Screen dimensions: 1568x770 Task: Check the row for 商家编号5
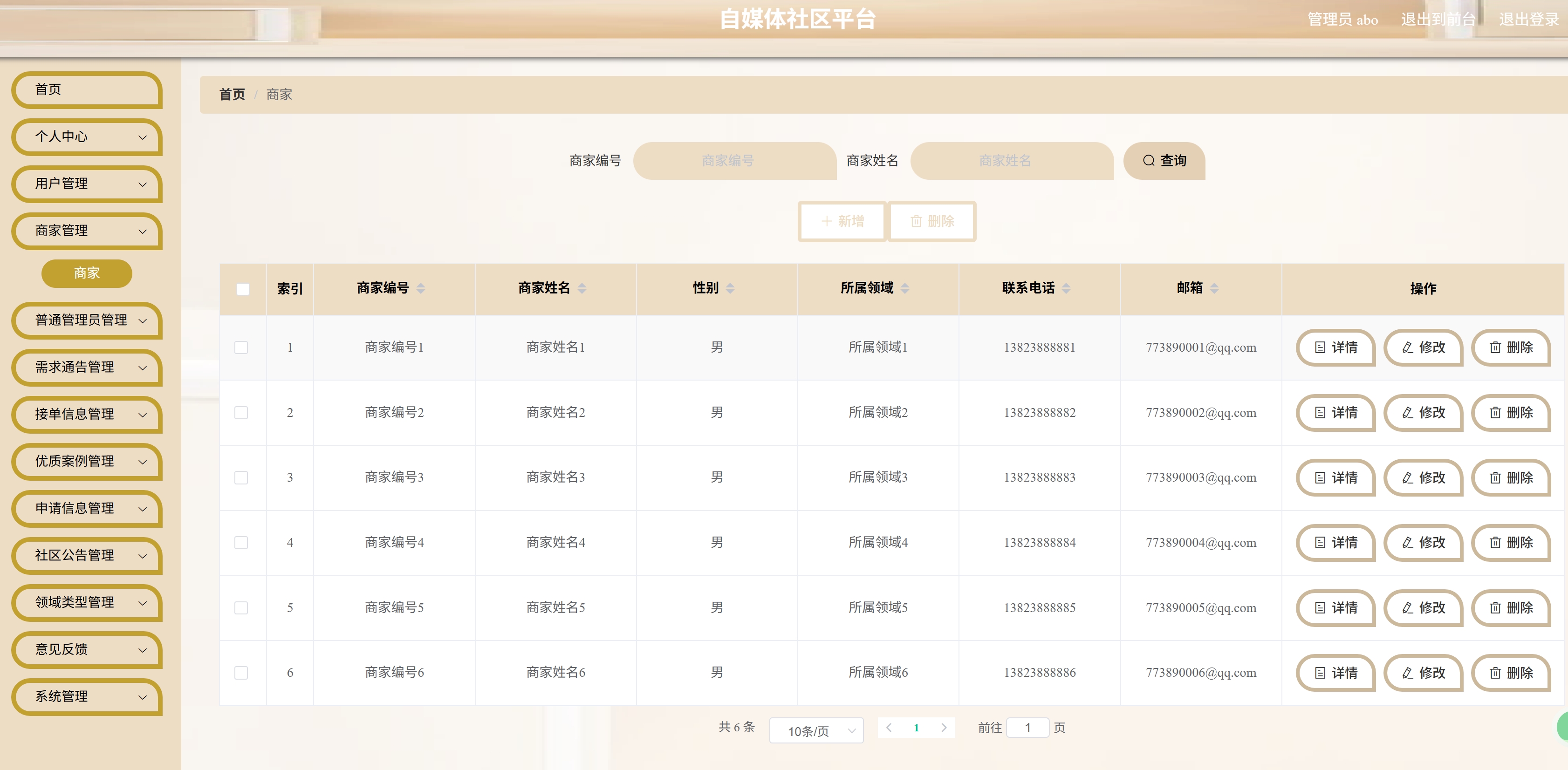click(241, 607)
